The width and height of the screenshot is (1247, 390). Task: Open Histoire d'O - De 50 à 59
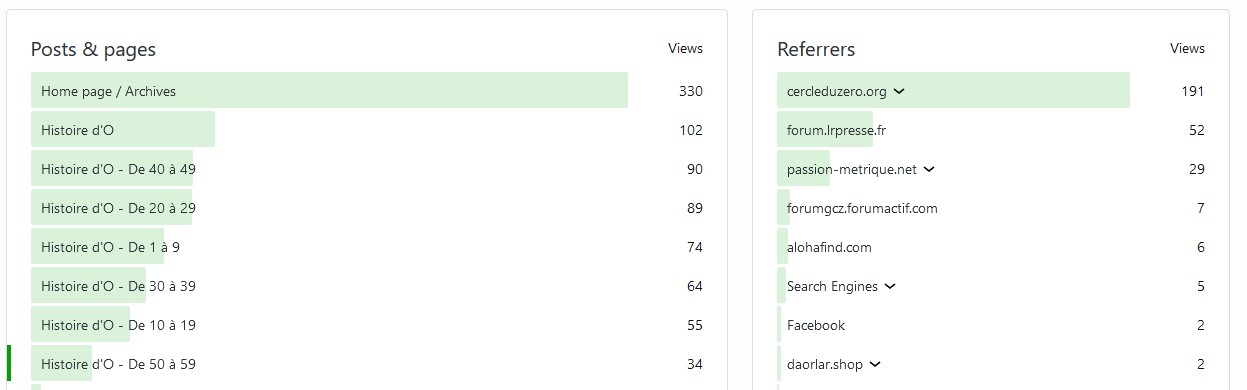(x=118, y=364)
